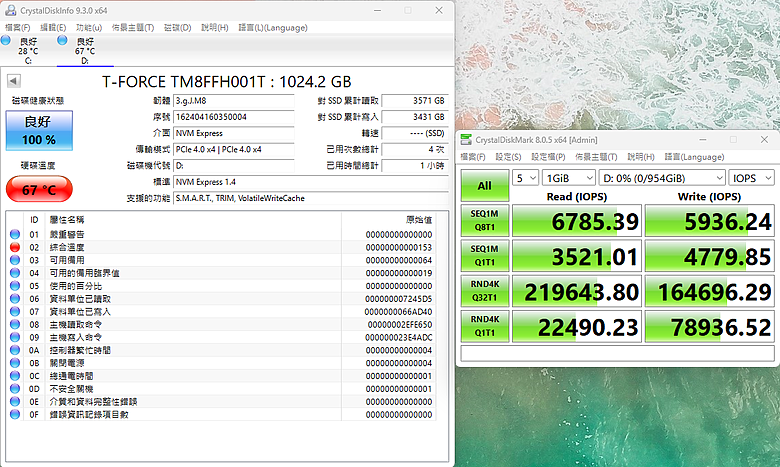Run the RND4K Q32T1 benchmark
Screen dimensions: 780x467
[x=485, y=290]
